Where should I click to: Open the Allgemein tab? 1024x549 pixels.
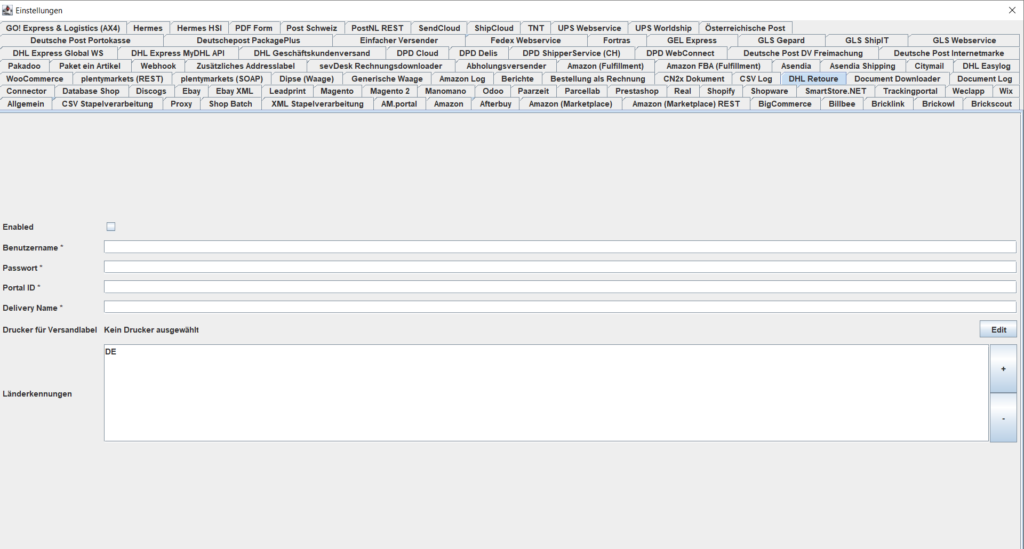point(26,104)
